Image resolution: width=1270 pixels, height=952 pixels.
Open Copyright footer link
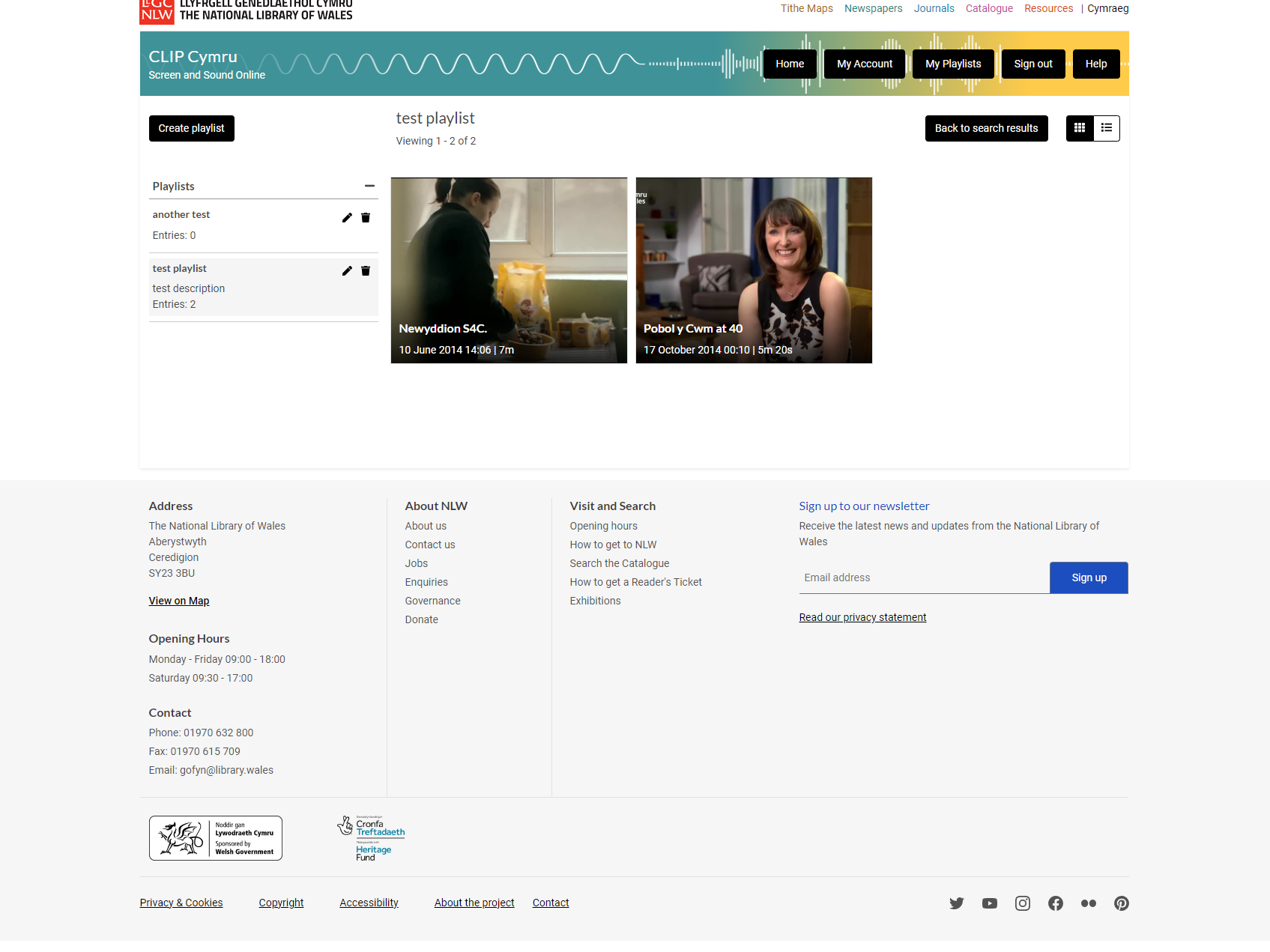click(x=281, y=903)
